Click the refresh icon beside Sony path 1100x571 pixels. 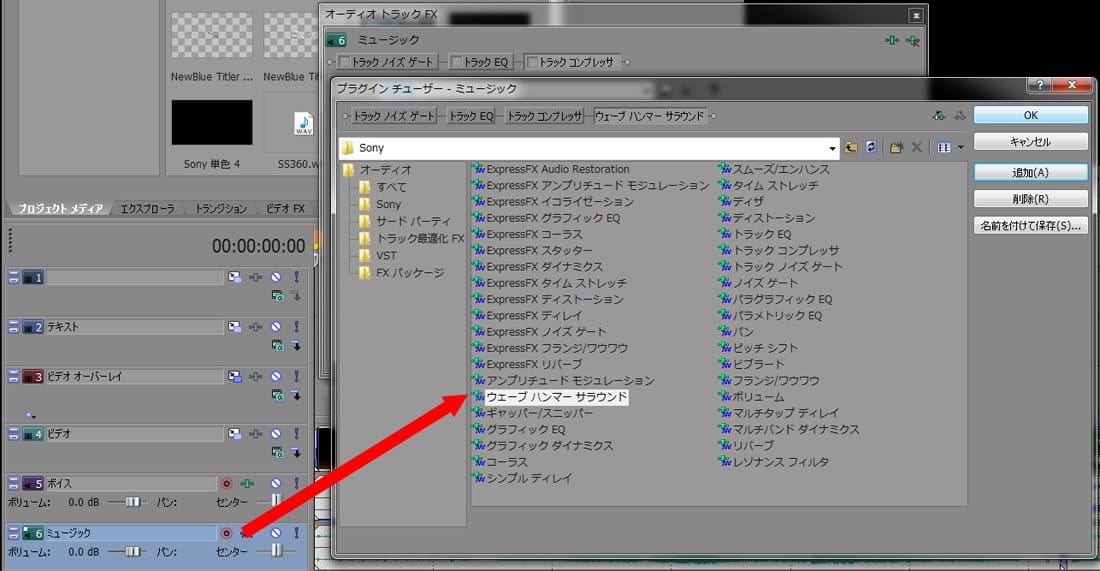pyautogui.click(x=871, y=147)
